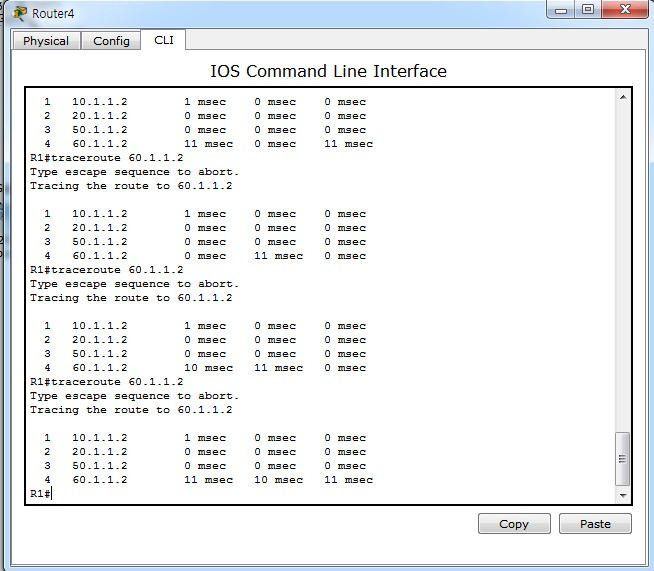Click the CLI scrollbar down arrow
The height and width of the screenshot is (571, 654).
click(x=623, y=496)
